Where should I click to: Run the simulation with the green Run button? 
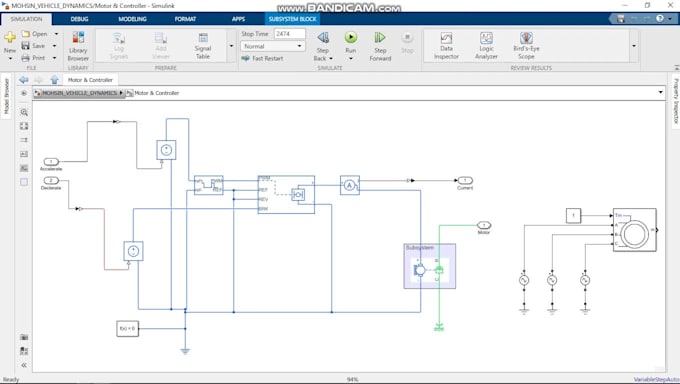(351, 37)
